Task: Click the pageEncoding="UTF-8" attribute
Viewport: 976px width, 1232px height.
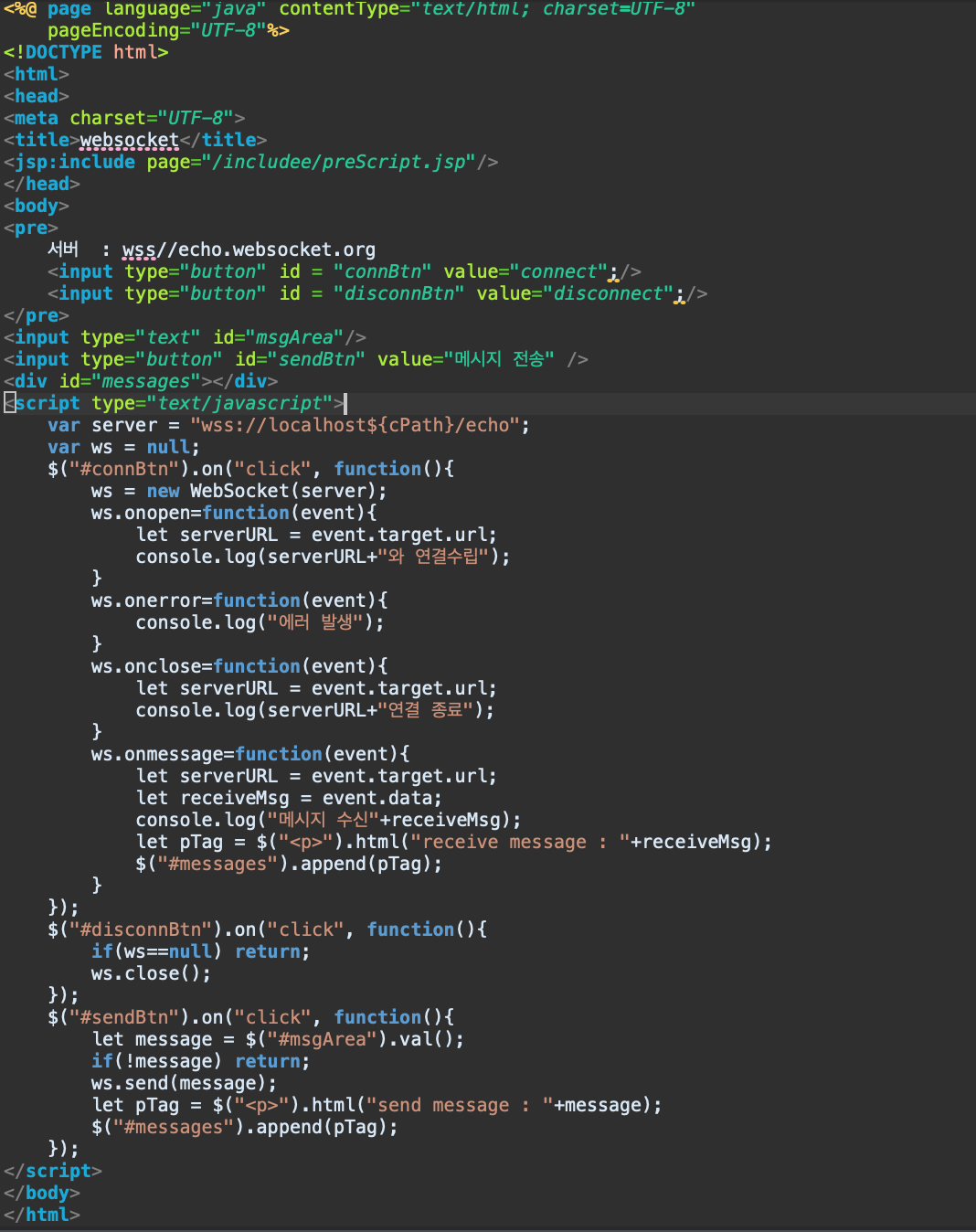Action: pyautogui.click(x=157, y=30)
